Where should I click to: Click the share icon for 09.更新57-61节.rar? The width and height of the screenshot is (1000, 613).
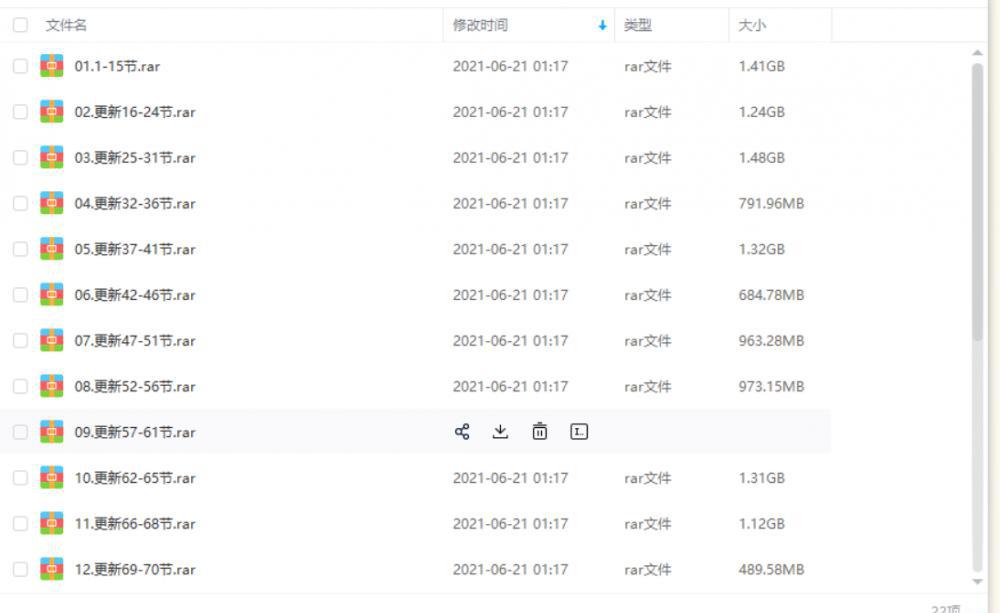click(462, 432)
